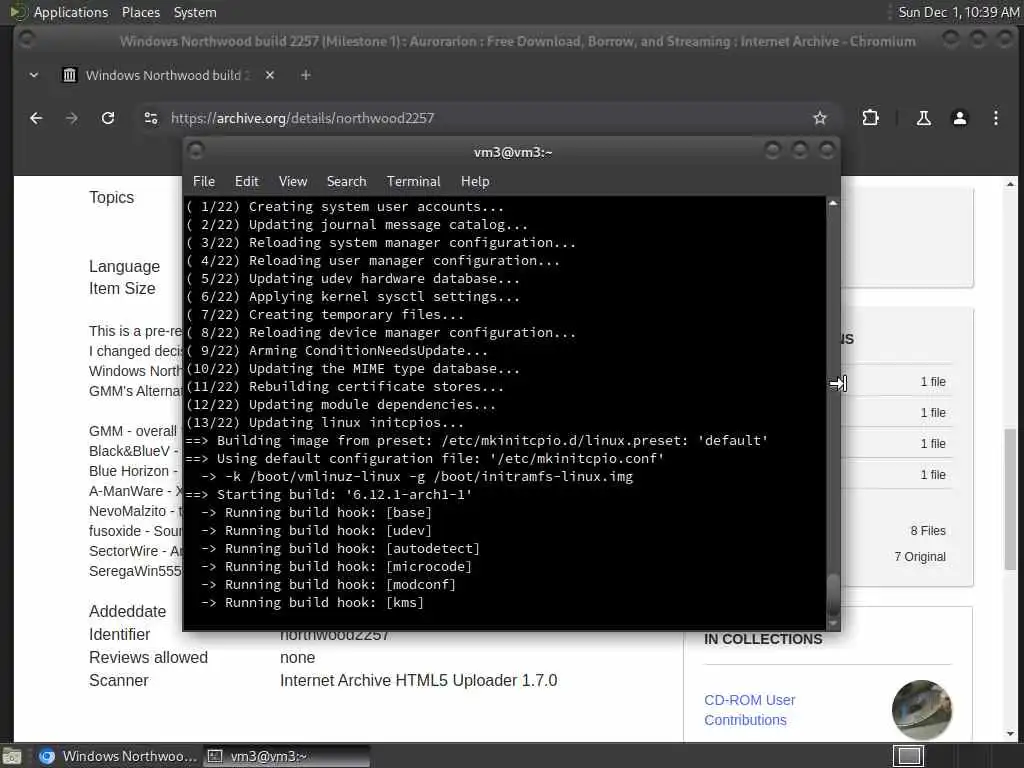Click the terminal line Starting build '6.12.1-arch1-1'
This screenshot has width=1024, height=768.
pos(328,495)
